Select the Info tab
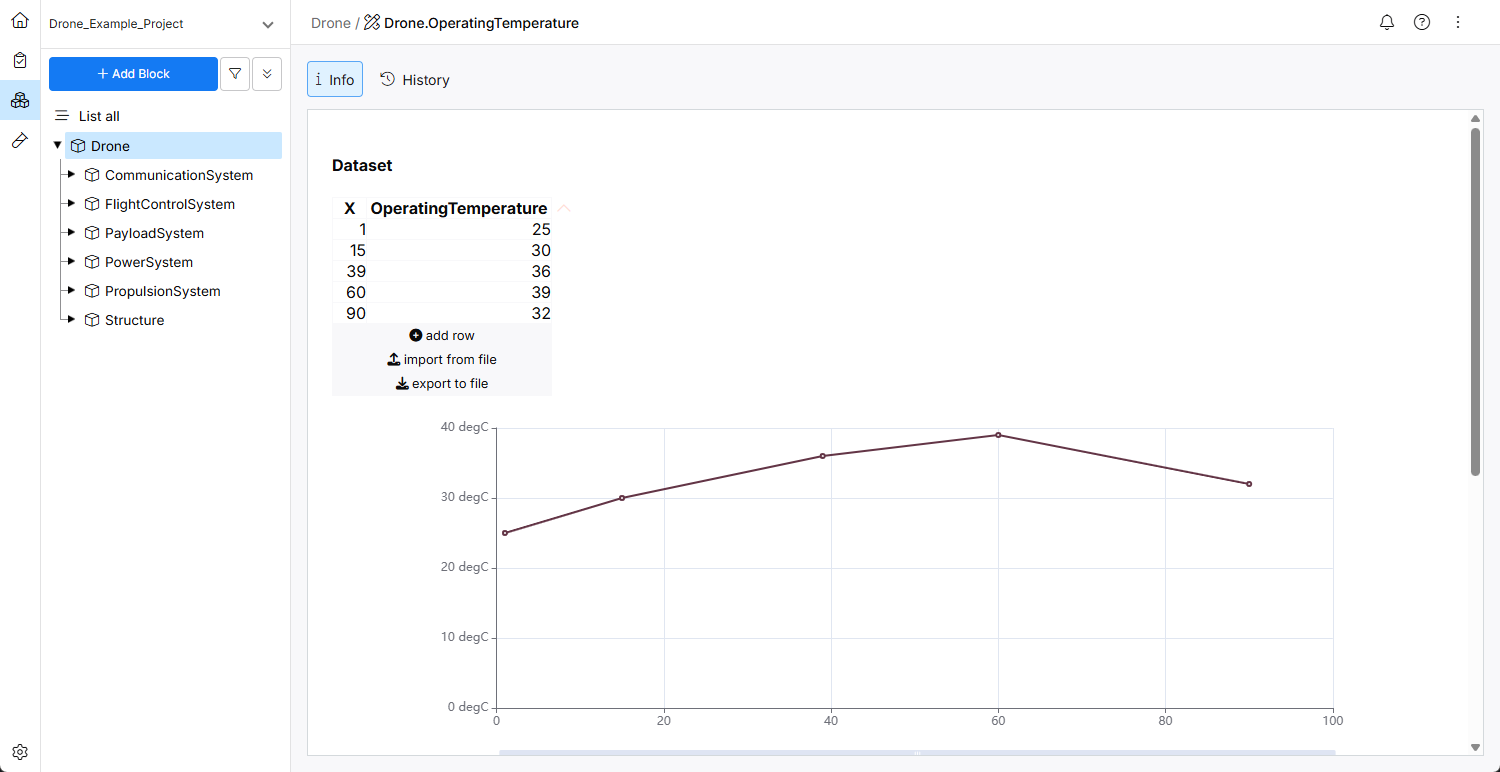The image size is (1500, 772). click(335, 80)
